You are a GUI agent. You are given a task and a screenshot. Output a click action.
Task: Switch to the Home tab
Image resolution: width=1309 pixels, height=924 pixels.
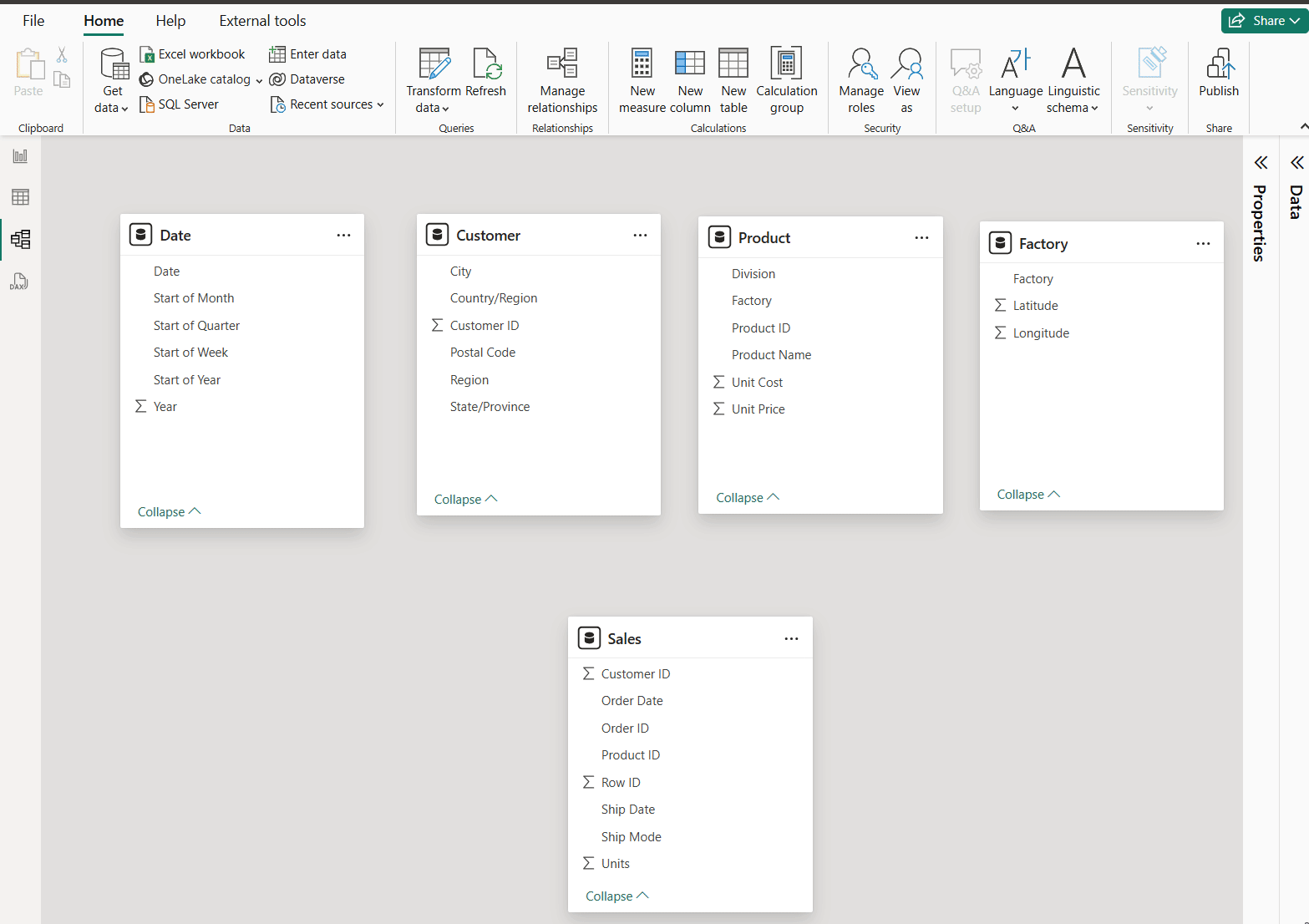point(104,21)
